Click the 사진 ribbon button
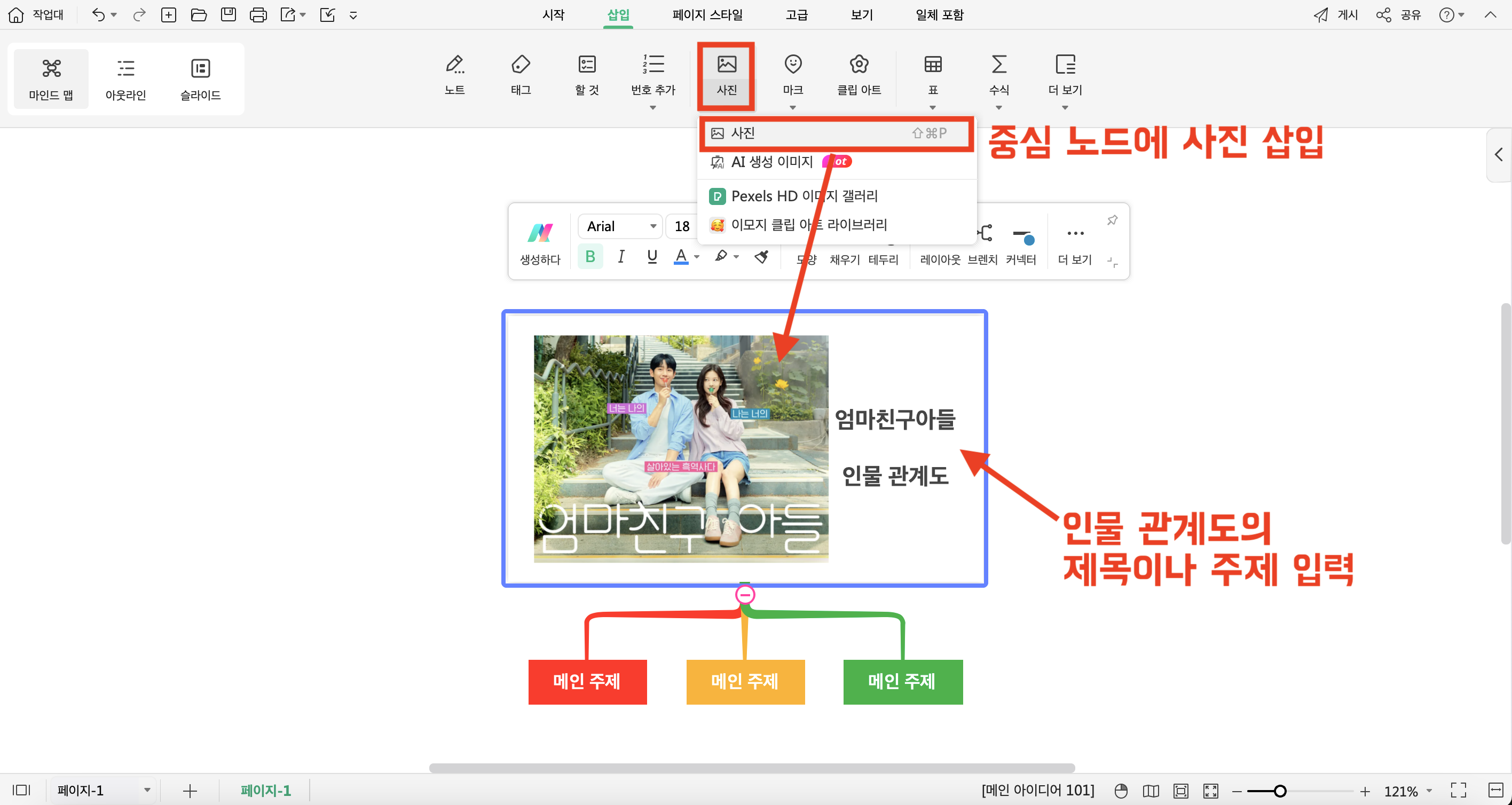1512x805 pixels. pos(727,75)
